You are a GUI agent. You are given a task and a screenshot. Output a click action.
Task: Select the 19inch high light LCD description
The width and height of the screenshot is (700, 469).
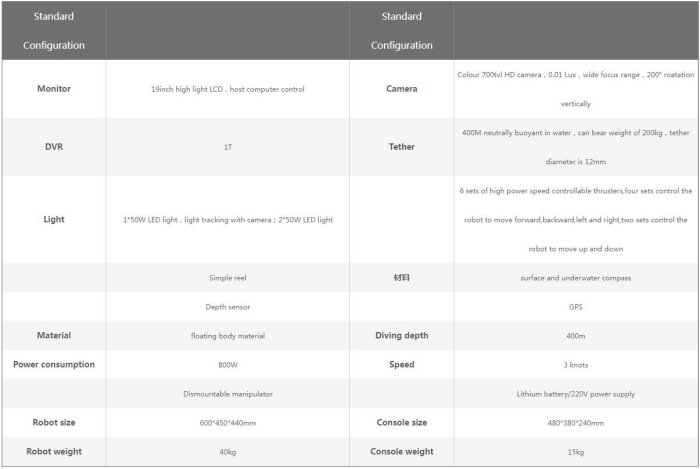(228, 89)
